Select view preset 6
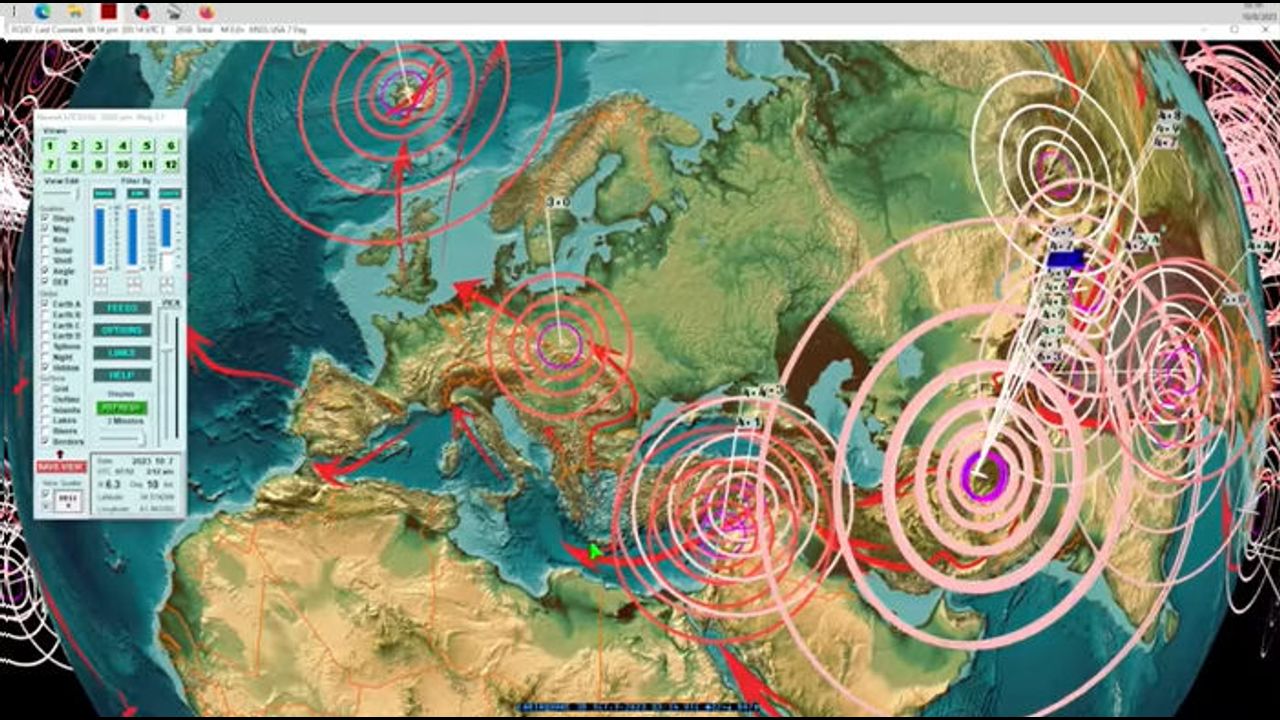Screen dimensions: 1280x720 coord(171,146)
